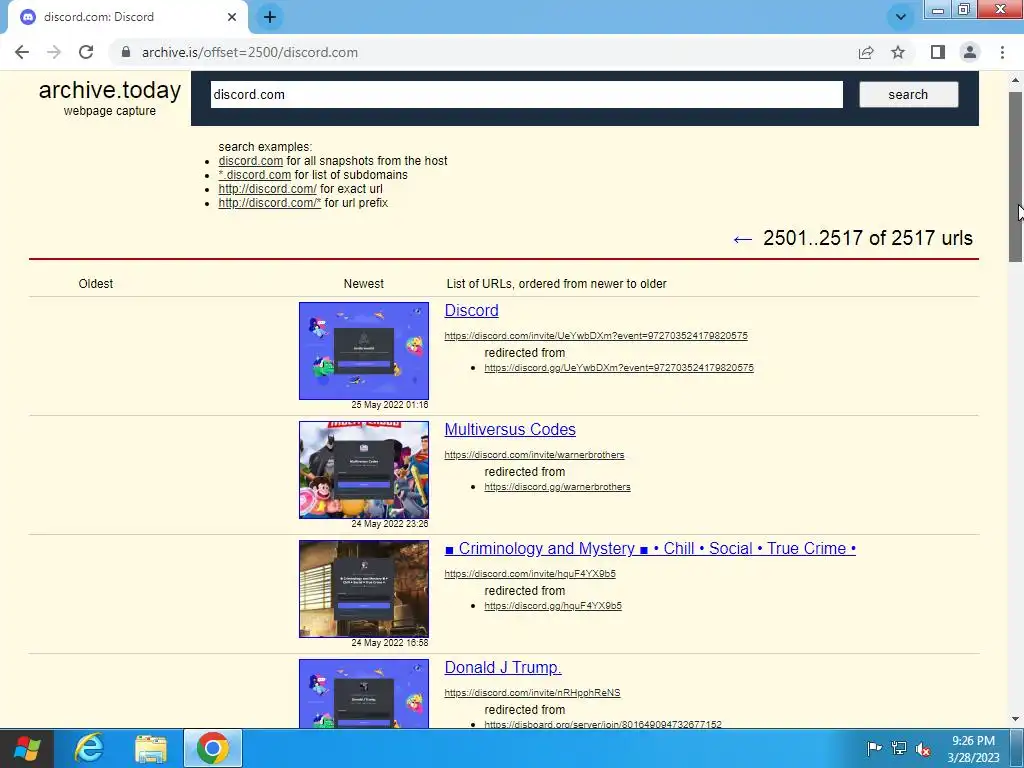1024x768 pixels.
Task: Click the search button
Action: click(x=908, y=95)
